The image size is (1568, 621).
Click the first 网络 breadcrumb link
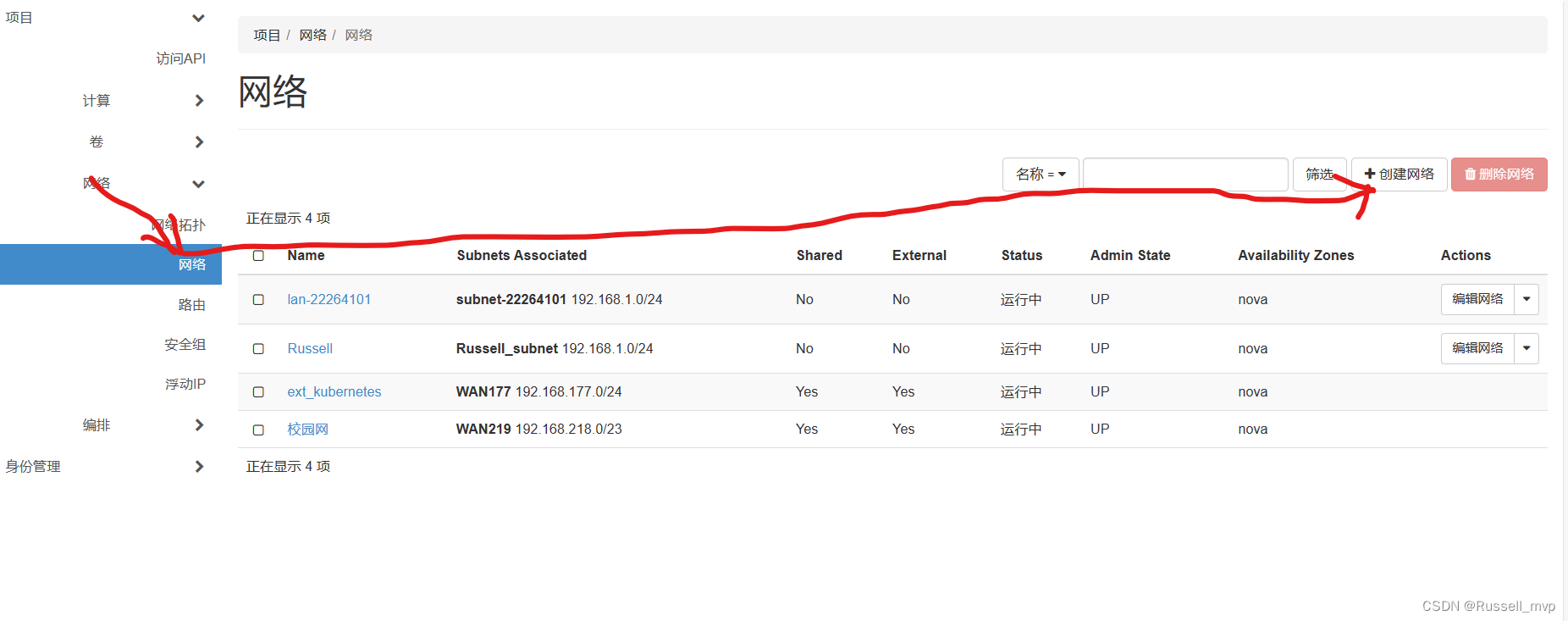(312, 35)
